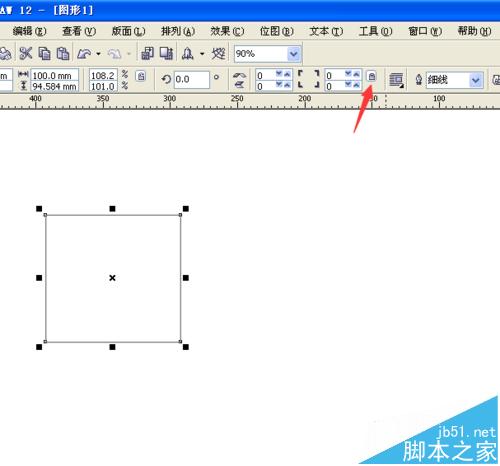
Task: Open the 细线 outline width dropdown
Action: [x=476, y=80]
